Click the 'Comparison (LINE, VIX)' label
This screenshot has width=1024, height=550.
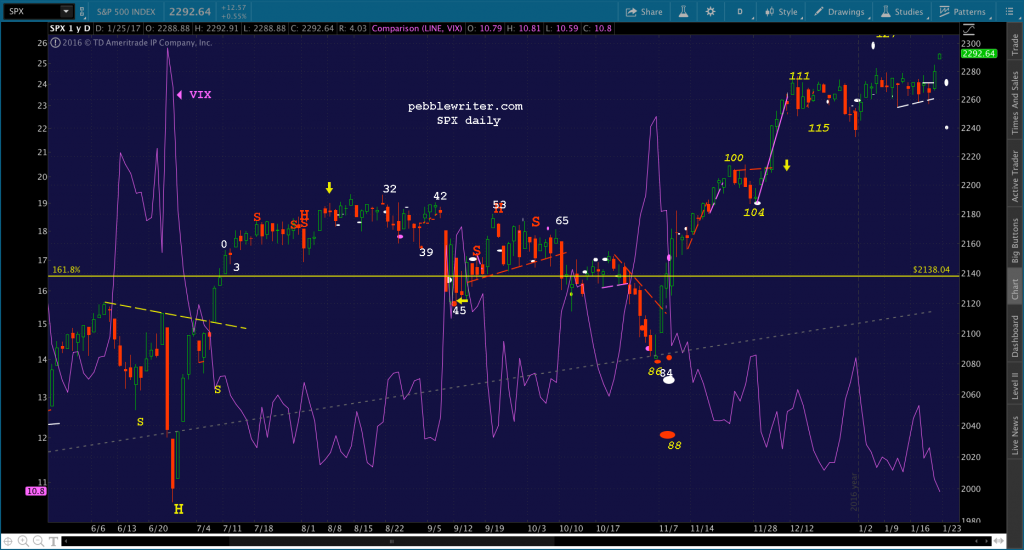(417, 28)
